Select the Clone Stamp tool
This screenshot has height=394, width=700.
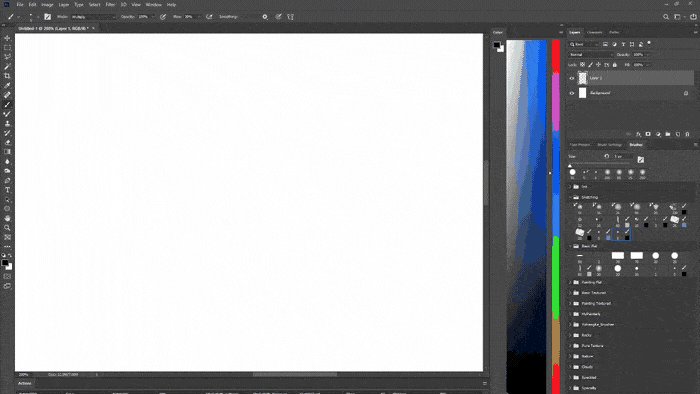coord(7,124)
